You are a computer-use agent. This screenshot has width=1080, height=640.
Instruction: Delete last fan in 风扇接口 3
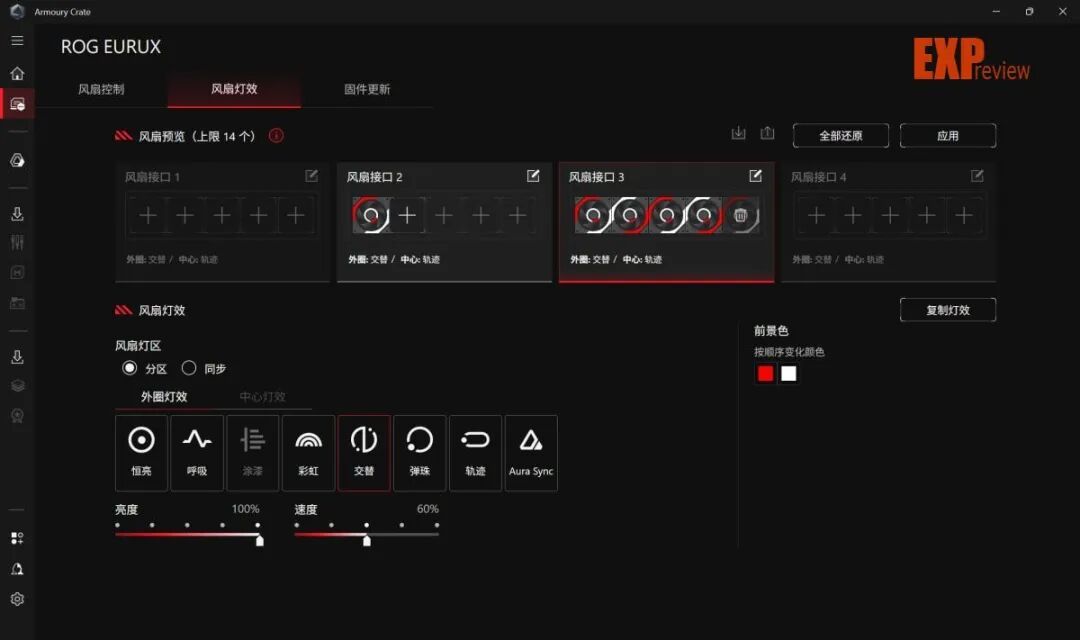pyautogui.click(x=740, y=216)
